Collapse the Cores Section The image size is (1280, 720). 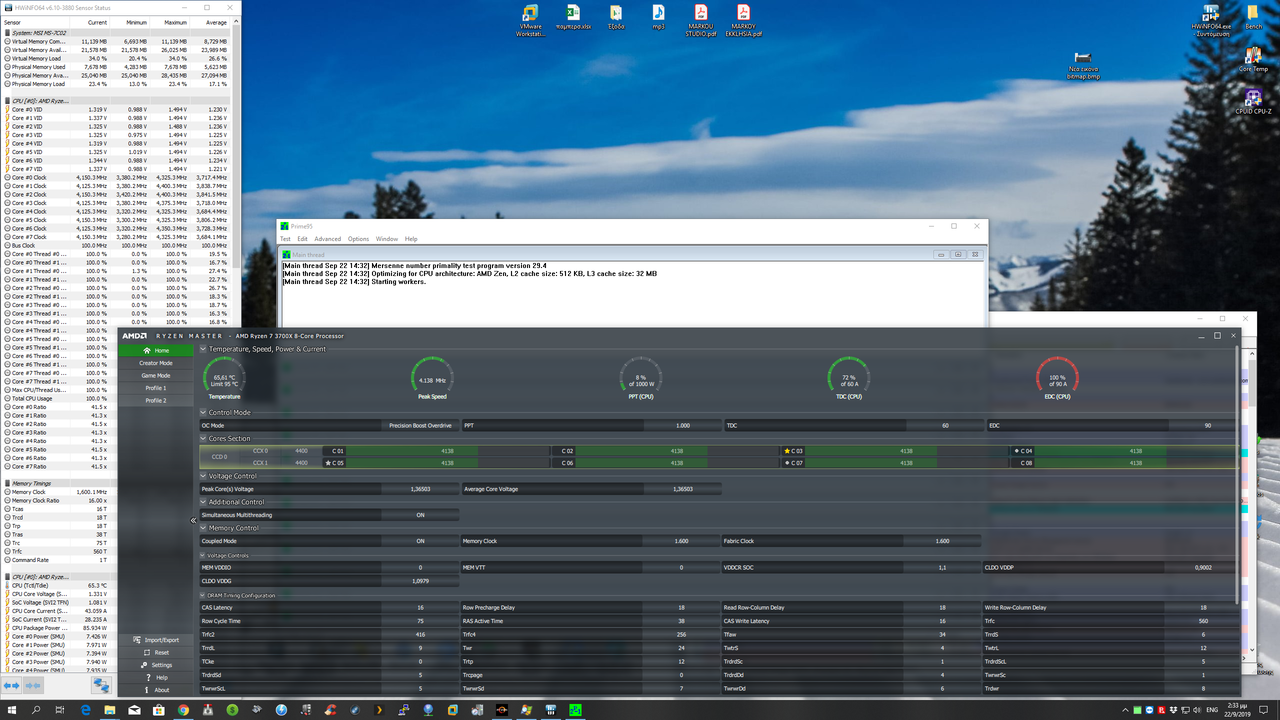pyautogui.click(x=204, y=438)
